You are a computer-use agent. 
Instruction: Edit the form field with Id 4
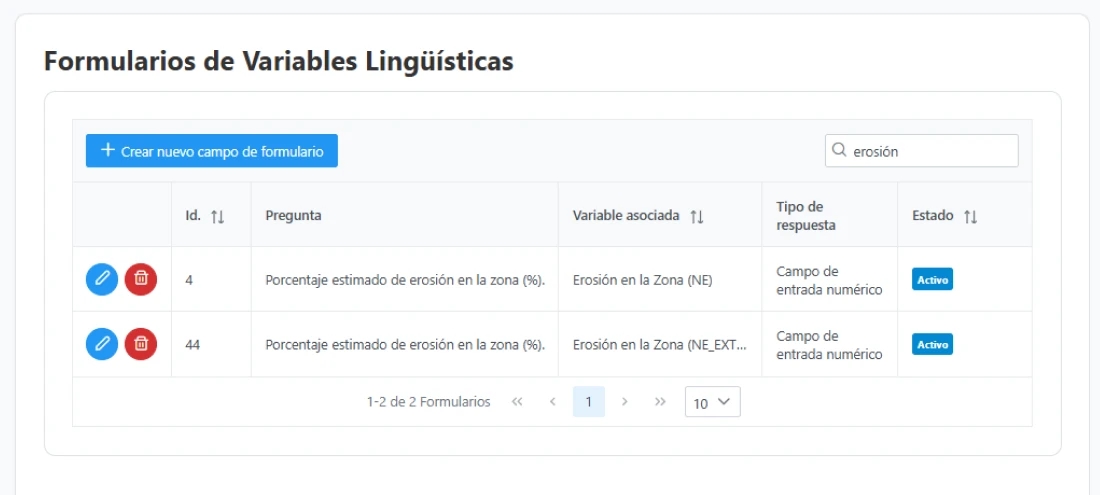(x=101, y=279)
